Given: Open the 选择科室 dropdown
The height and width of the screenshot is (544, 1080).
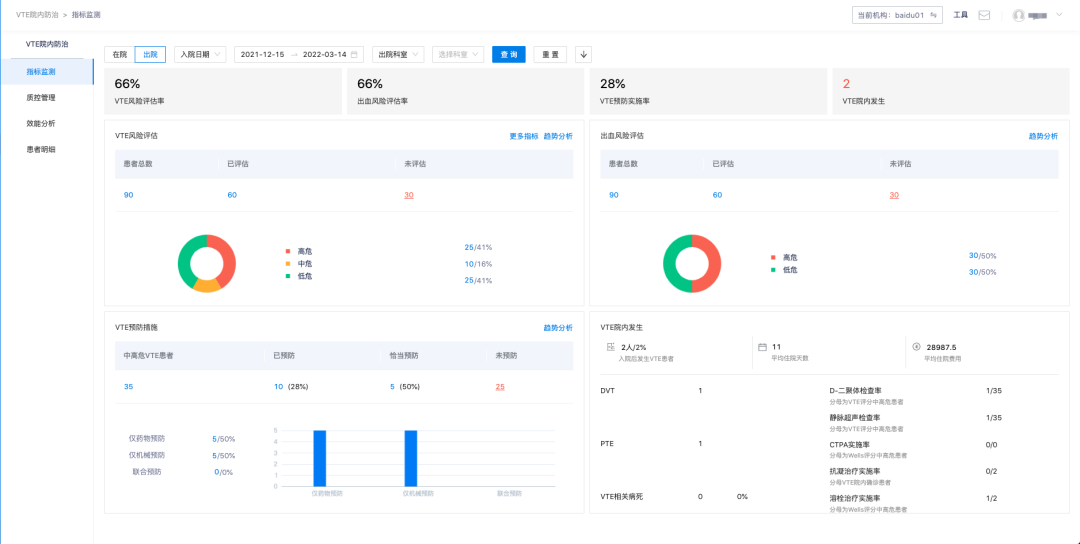Looking at the screenshot, I should [x=458, y=55].
